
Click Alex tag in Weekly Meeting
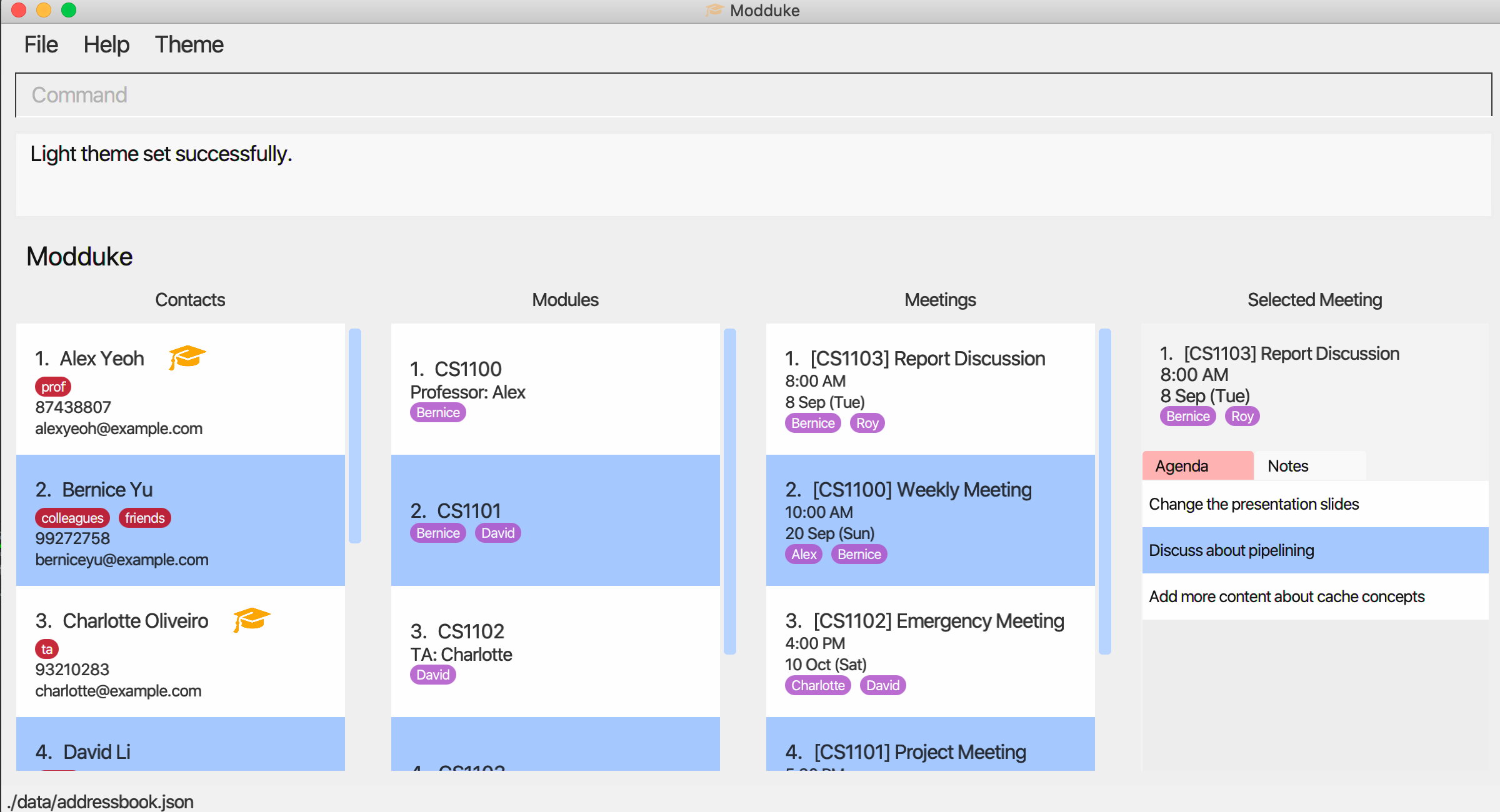804,554
